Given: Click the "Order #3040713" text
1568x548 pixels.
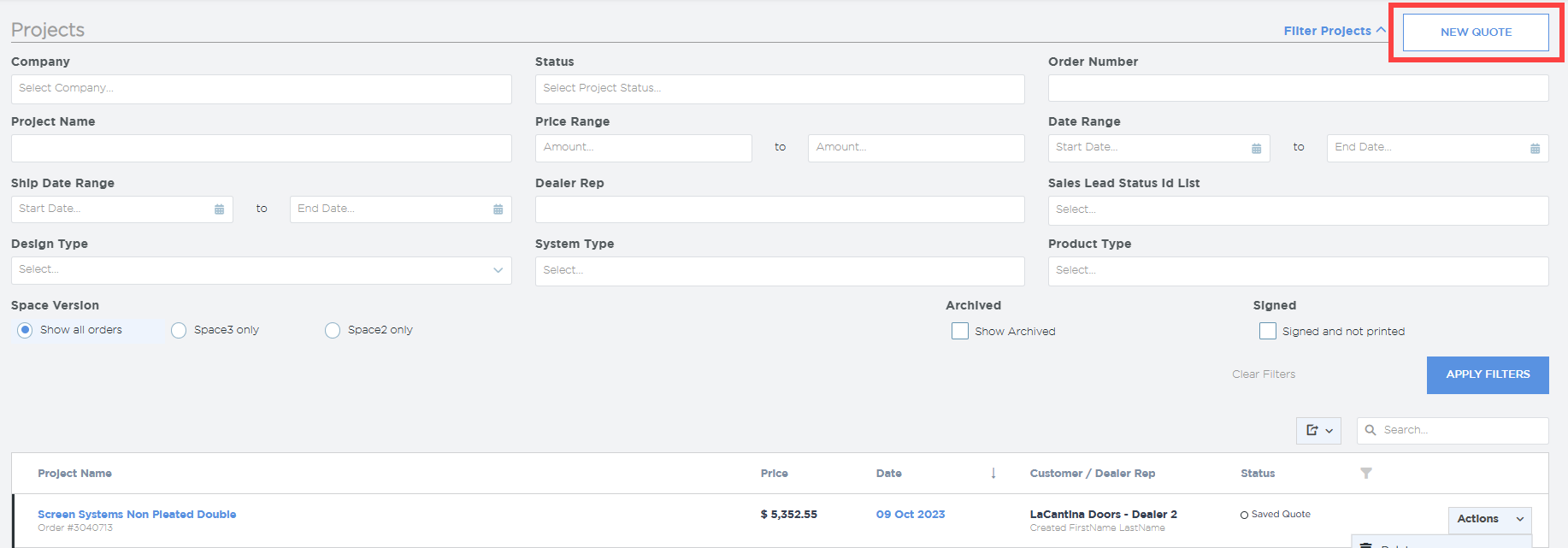Looking at the screenshot, I should tap(75, 528).
